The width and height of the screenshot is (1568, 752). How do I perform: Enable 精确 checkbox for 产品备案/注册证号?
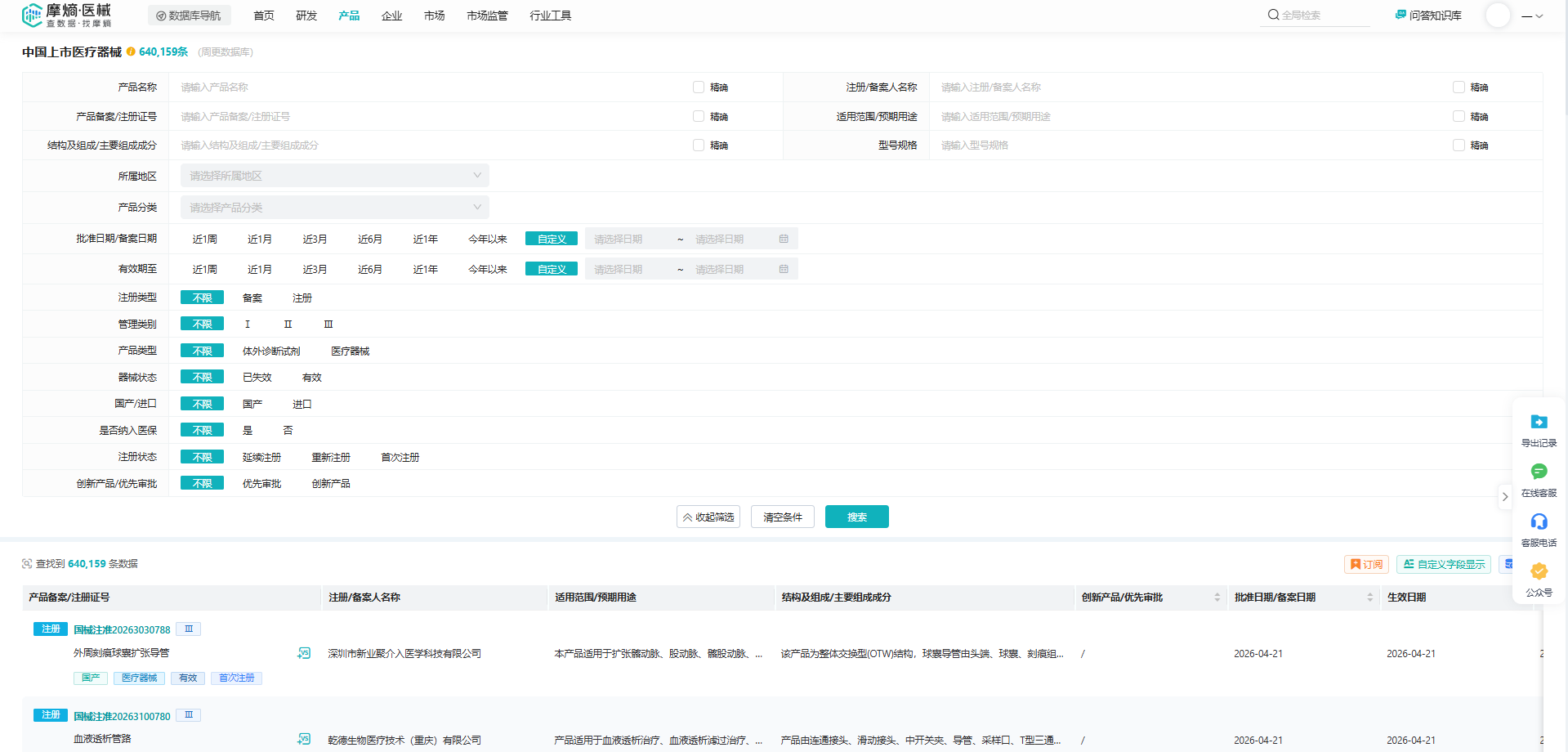click(699, 116)
